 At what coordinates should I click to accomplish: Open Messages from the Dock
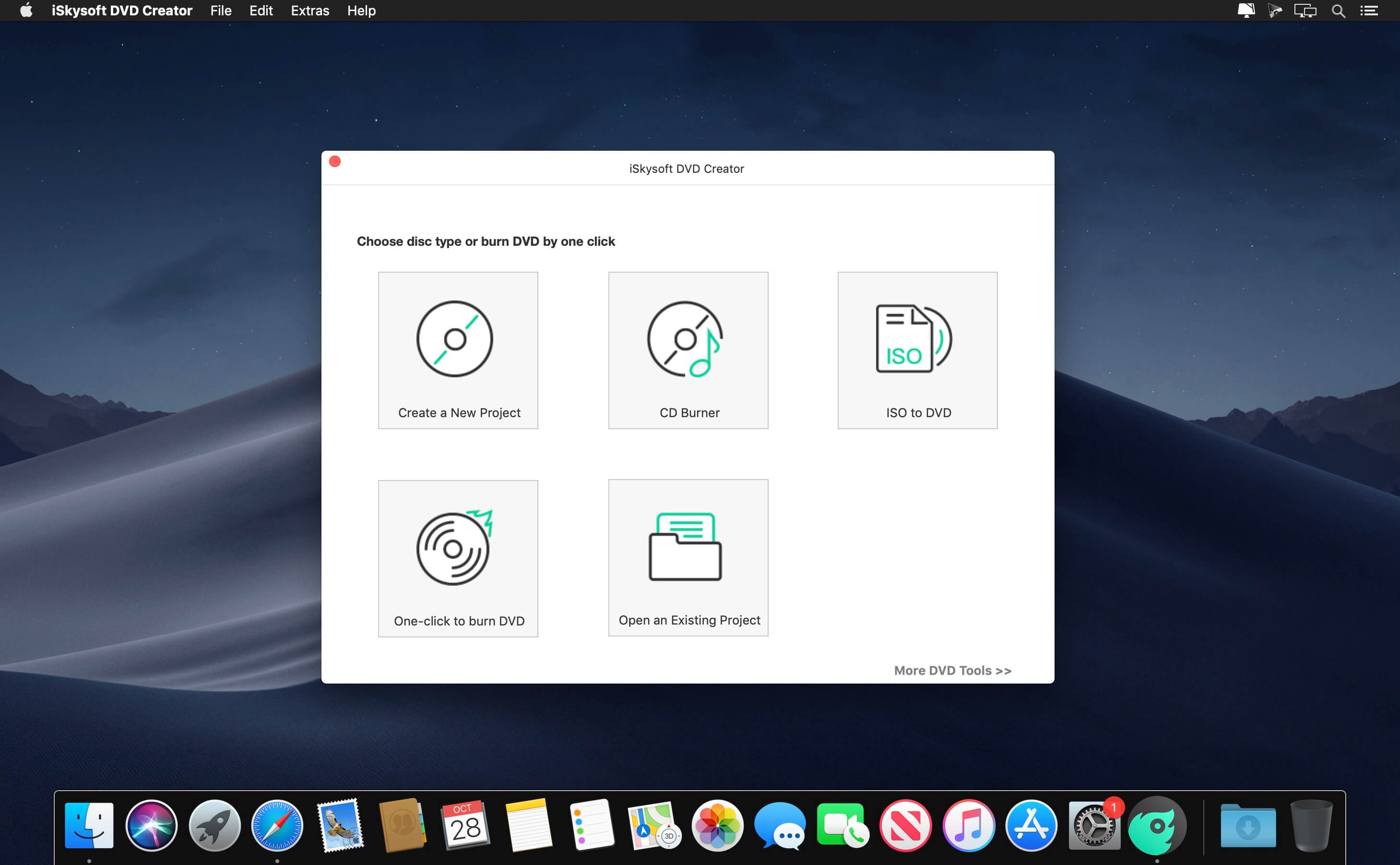(780, 825)
